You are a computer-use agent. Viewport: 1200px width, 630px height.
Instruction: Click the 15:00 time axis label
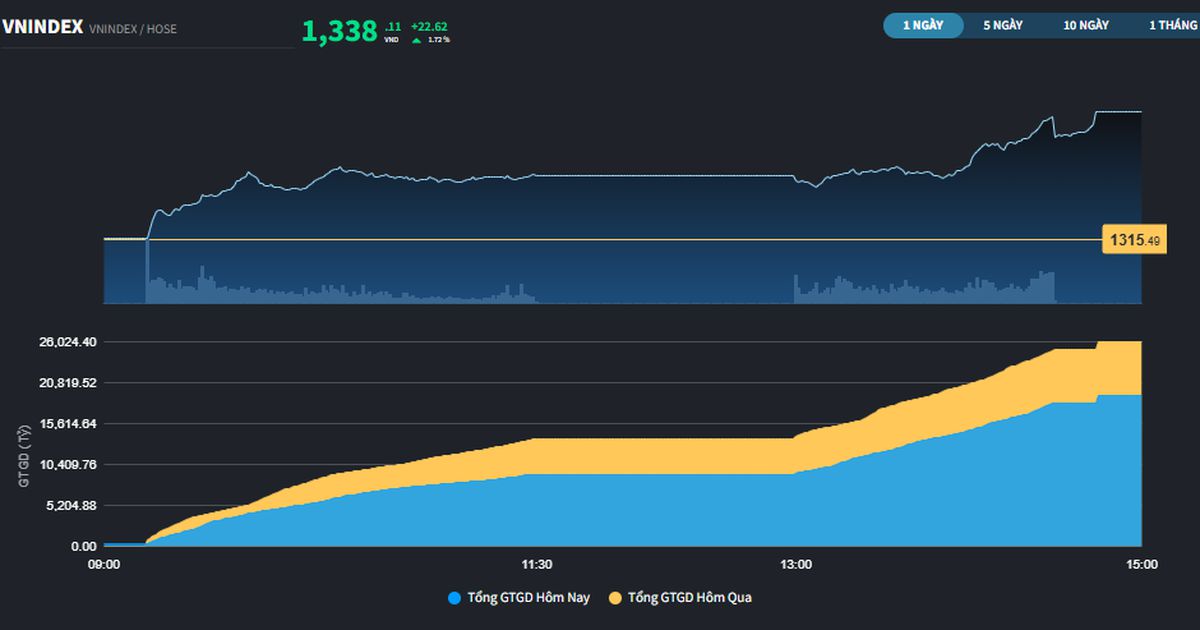coord(1142,564)
